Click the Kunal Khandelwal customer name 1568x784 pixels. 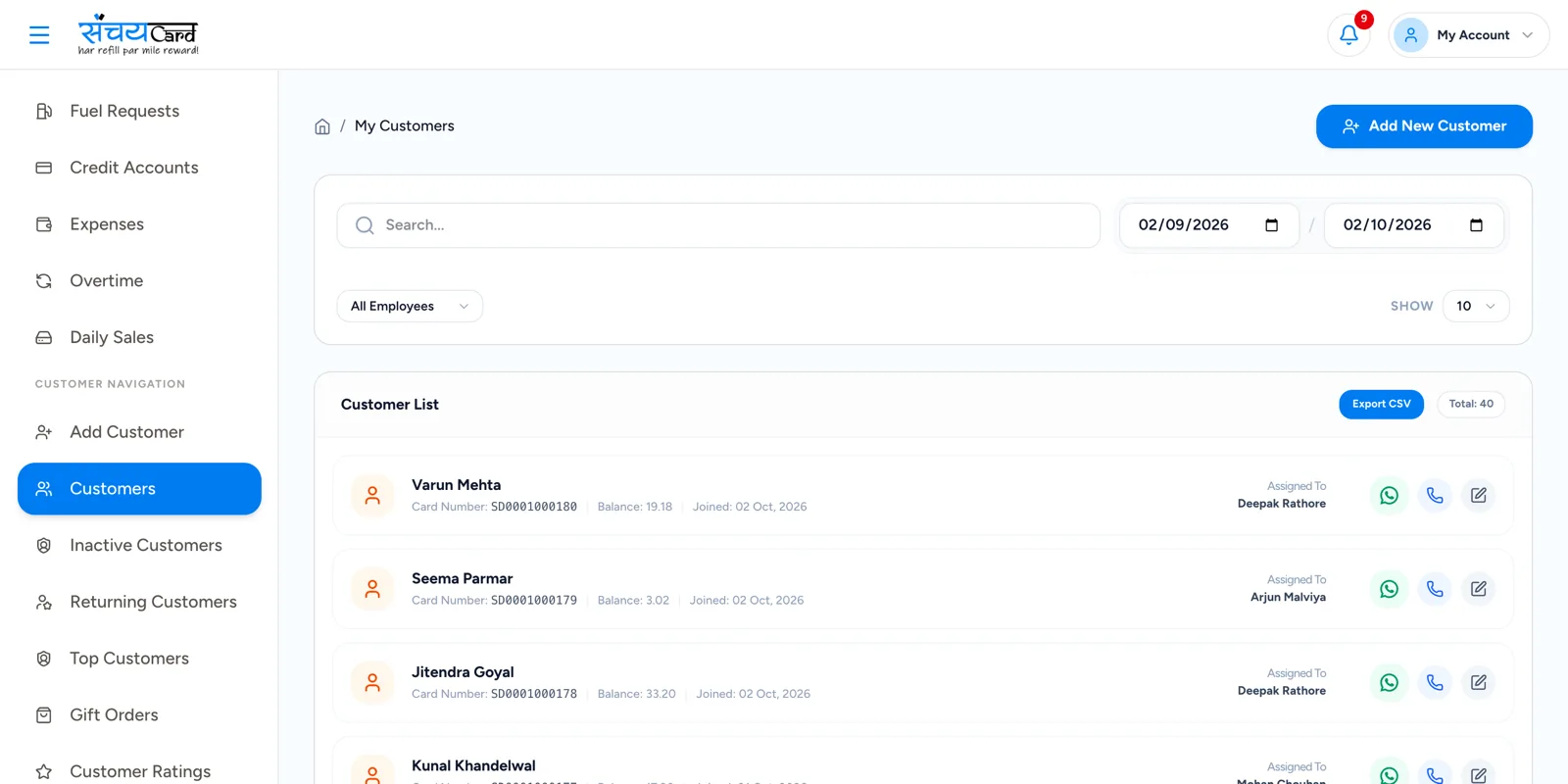(473, 766)
